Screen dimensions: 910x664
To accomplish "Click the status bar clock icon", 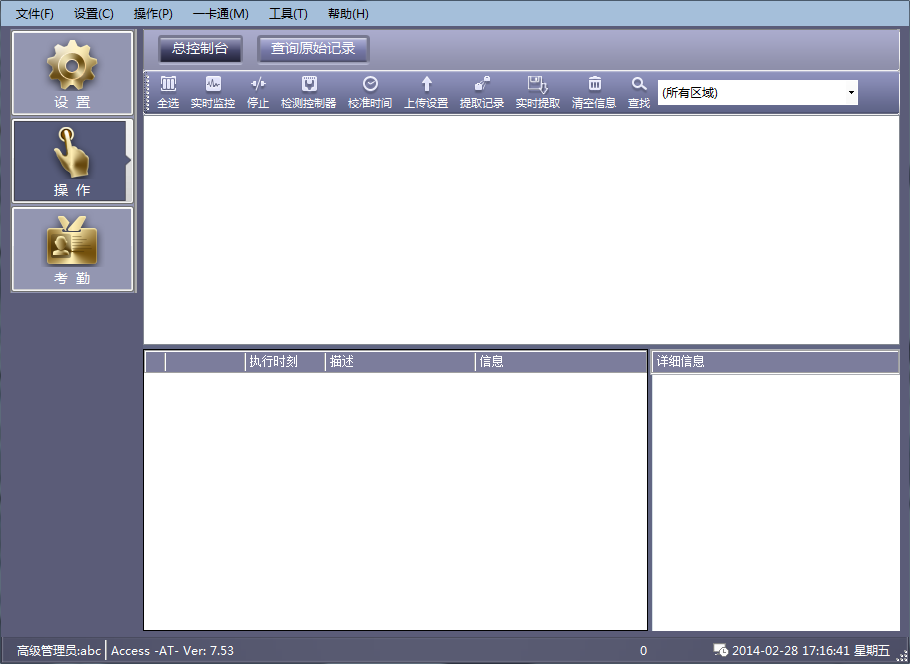I will click(720, 651).
